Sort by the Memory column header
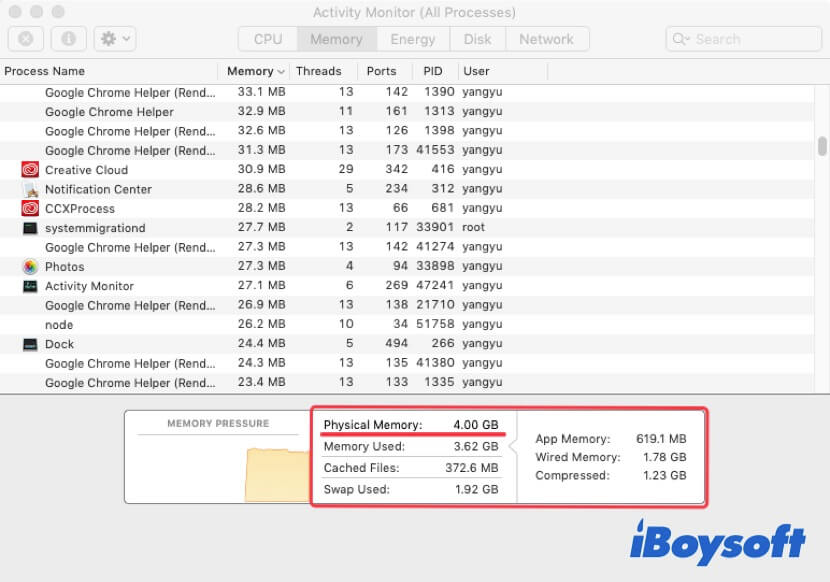830x582 pixels. click(254, 71)
